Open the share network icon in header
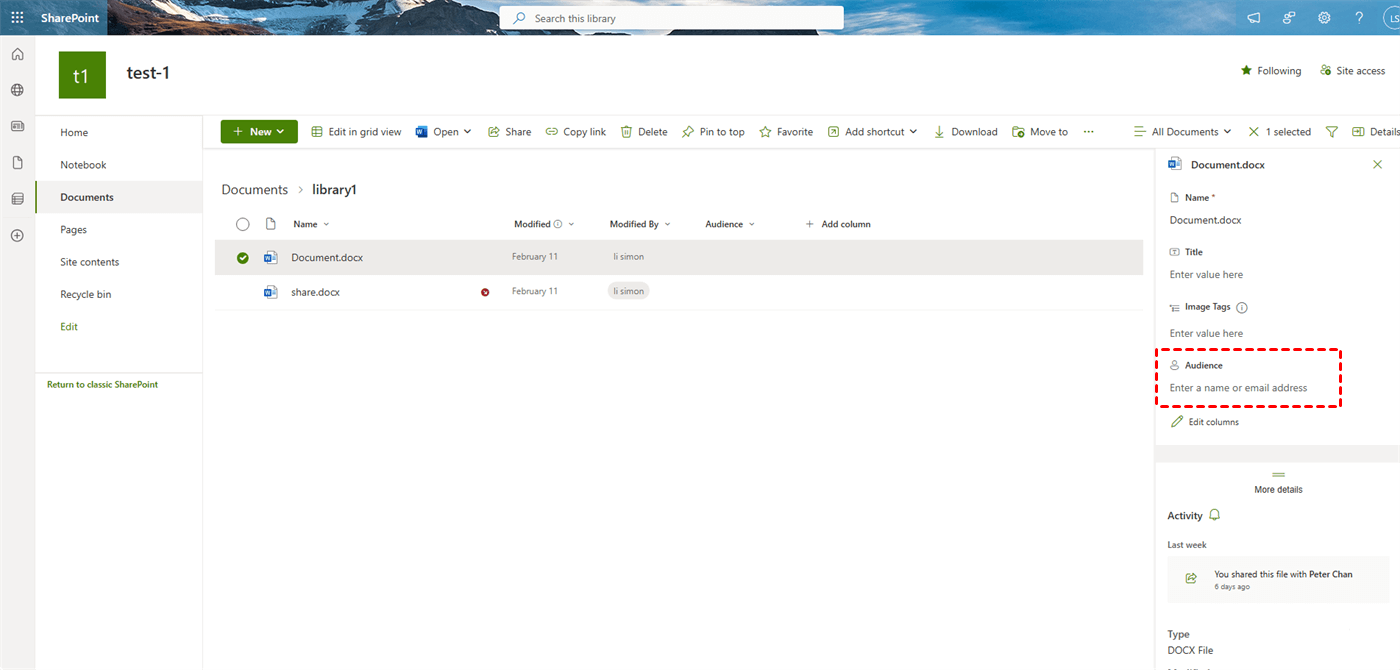The image size is (1400, 670). point(1289,18)
